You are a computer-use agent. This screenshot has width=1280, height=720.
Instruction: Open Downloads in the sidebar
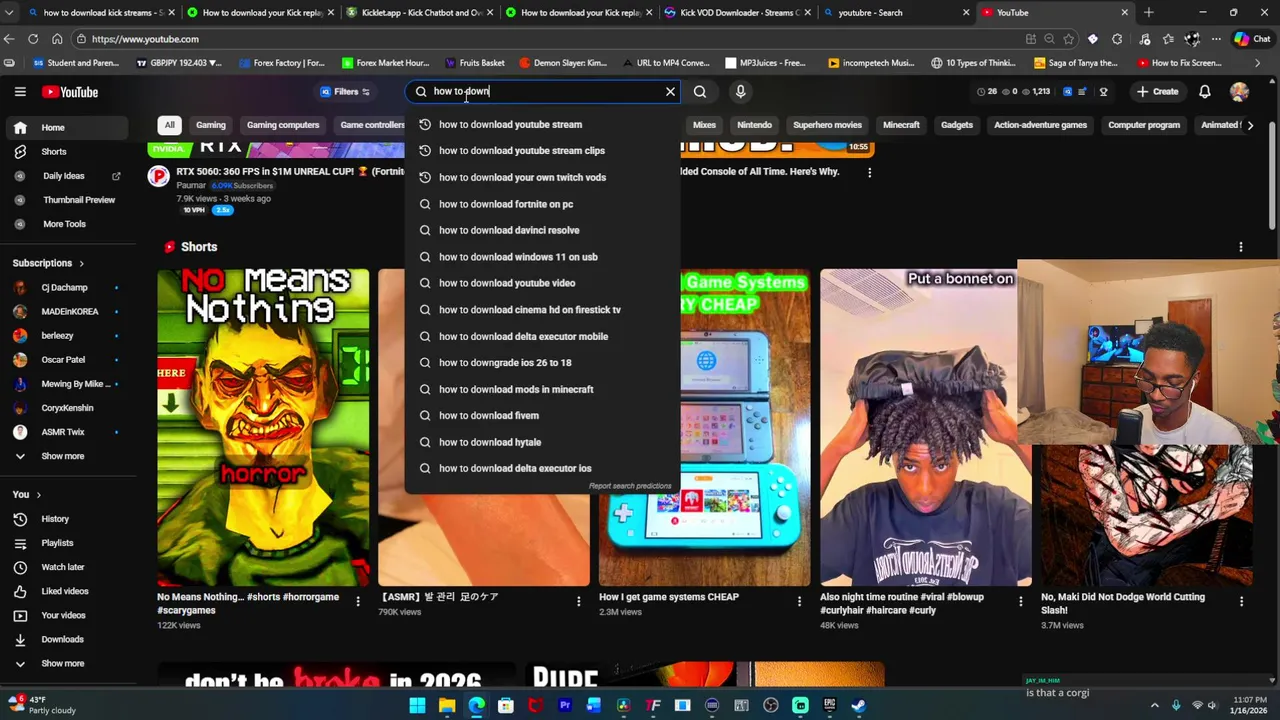68,639
